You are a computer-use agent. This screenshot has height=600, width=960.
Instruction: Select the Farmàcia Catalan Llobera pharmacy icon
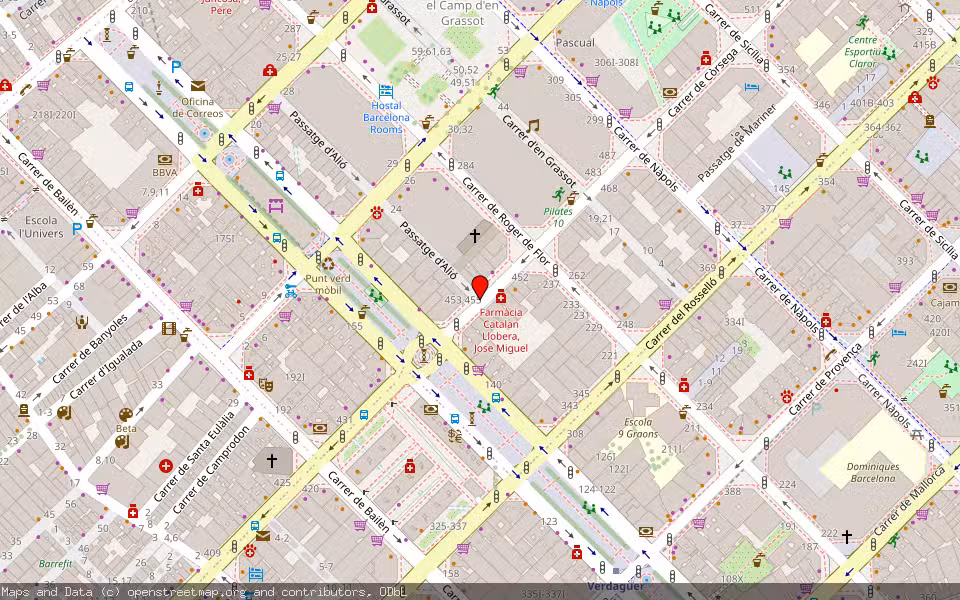click(x=501, y=297)
